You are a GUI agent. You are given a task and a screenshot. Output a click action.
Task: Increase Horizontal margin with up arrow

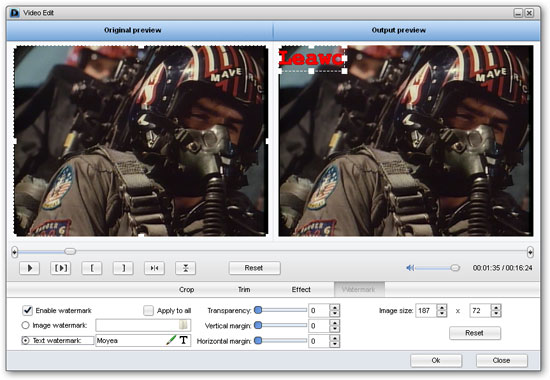[x=335, y=338]
